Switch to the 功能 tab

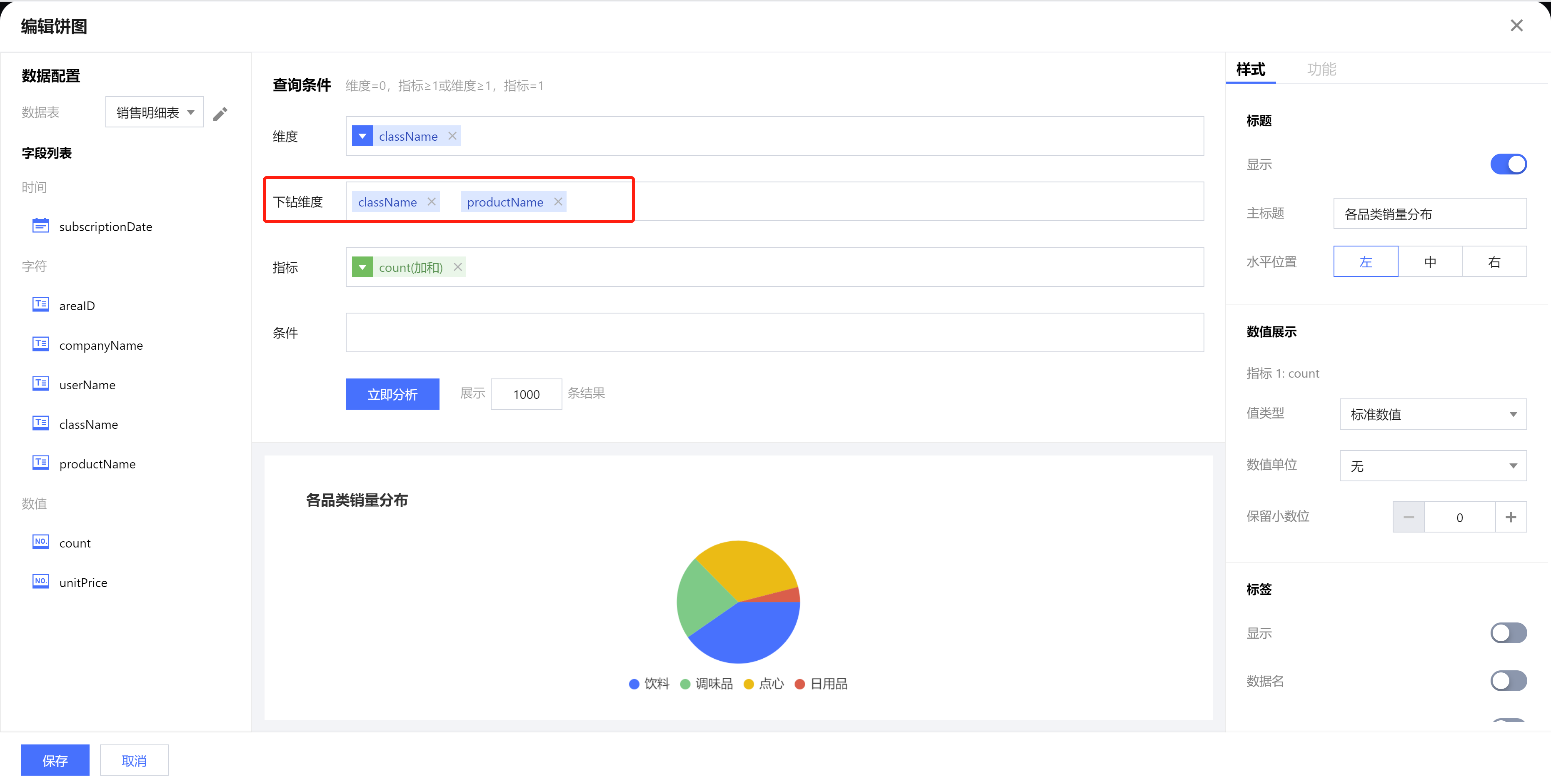click(1321, 69)
